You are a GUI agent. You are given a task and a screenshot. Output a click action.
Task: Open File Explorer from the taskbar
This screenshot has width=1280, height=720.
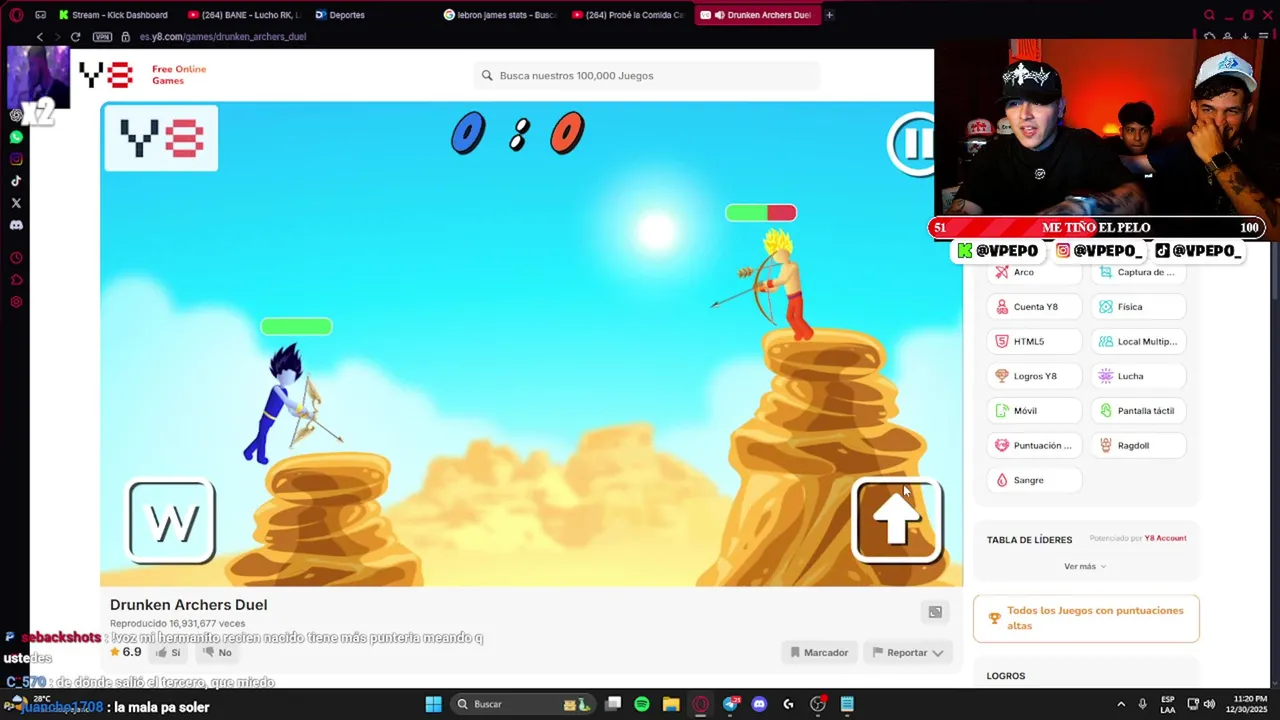point(671,704)
